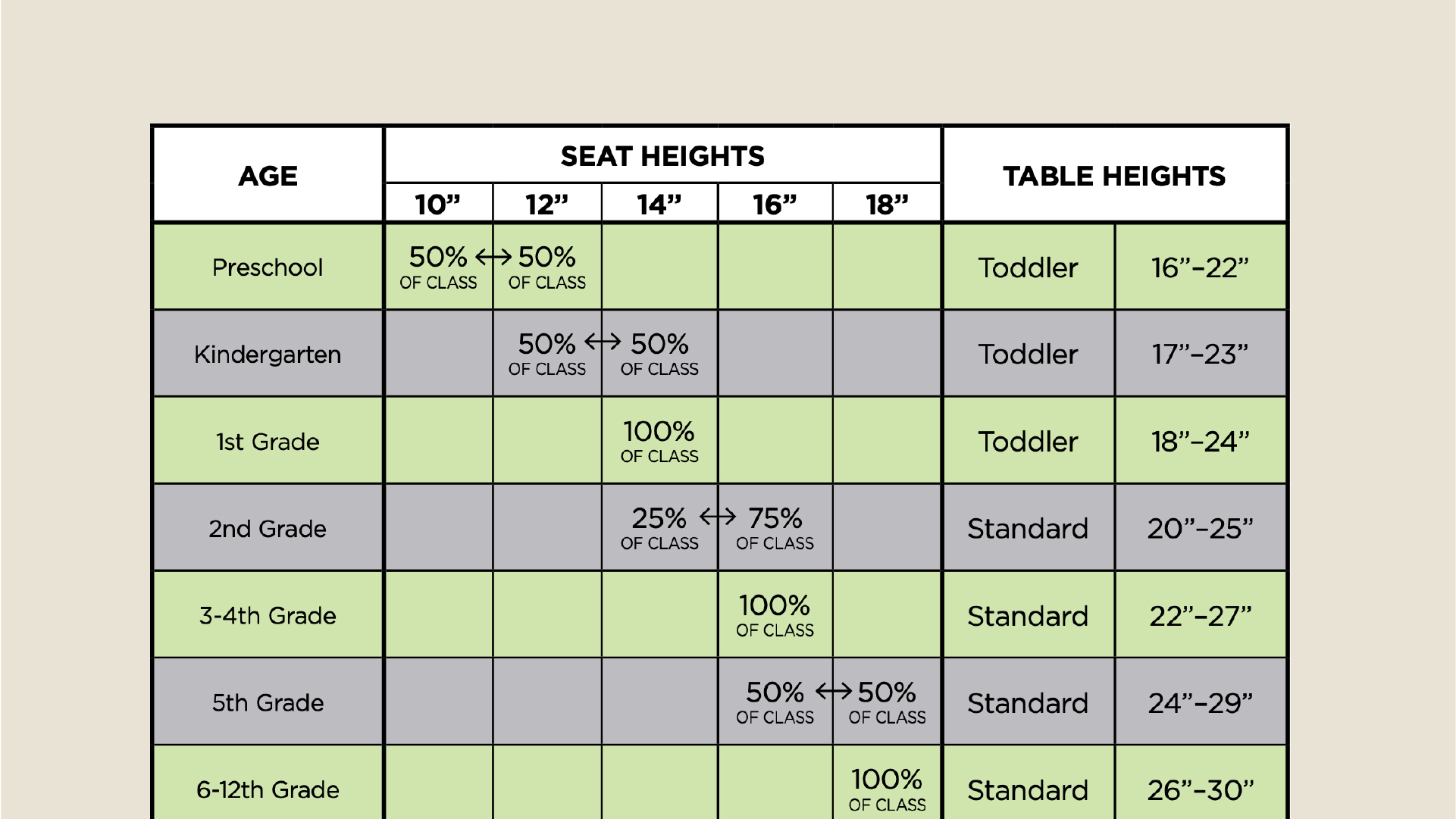The height and width of the screenshot is (819, 1456).
Task: Click the 16"–22" table height cell
Action: tap(1200, 267)
